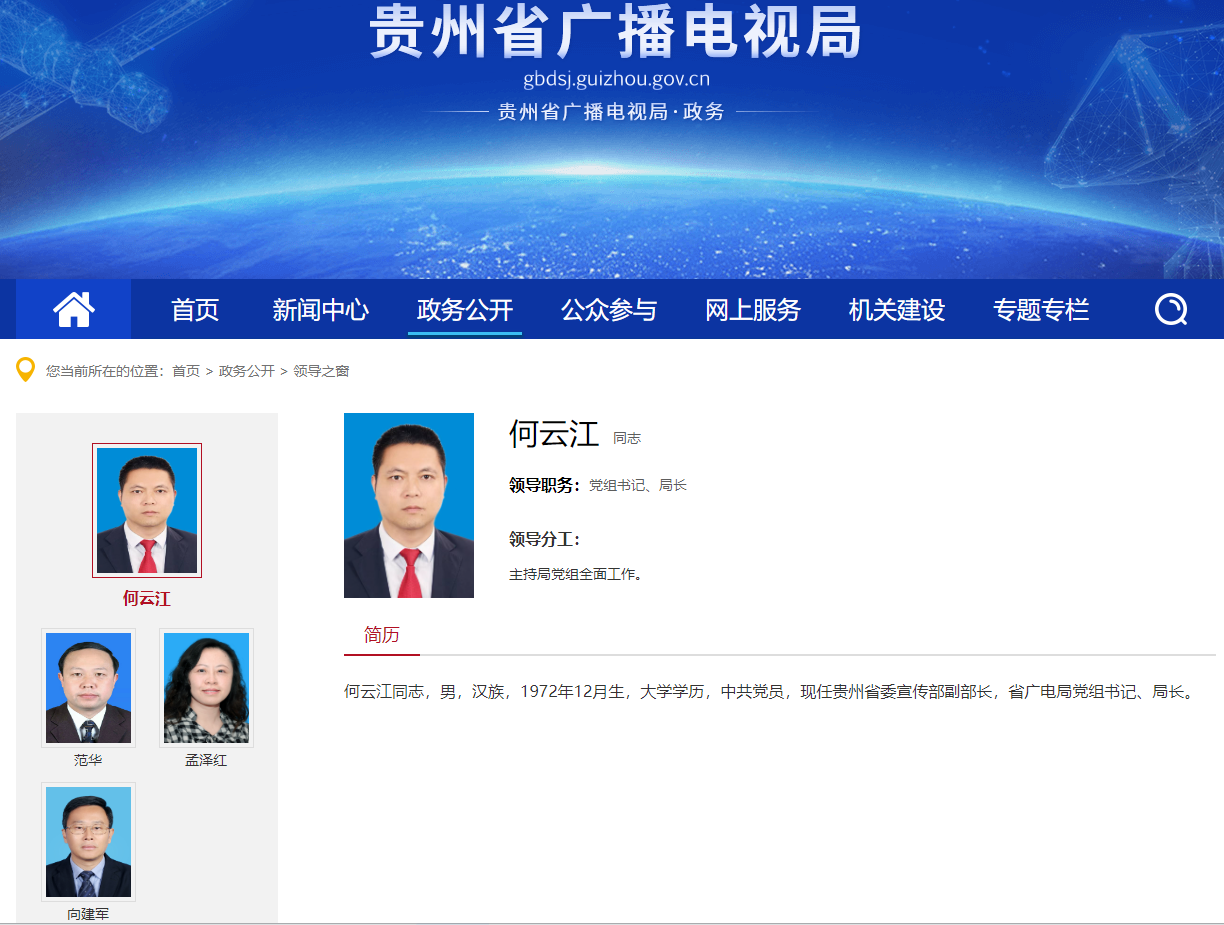Click 首页 breadcrumb link
The width and height of the screenshot is (1224, 925).
(186, 371)
